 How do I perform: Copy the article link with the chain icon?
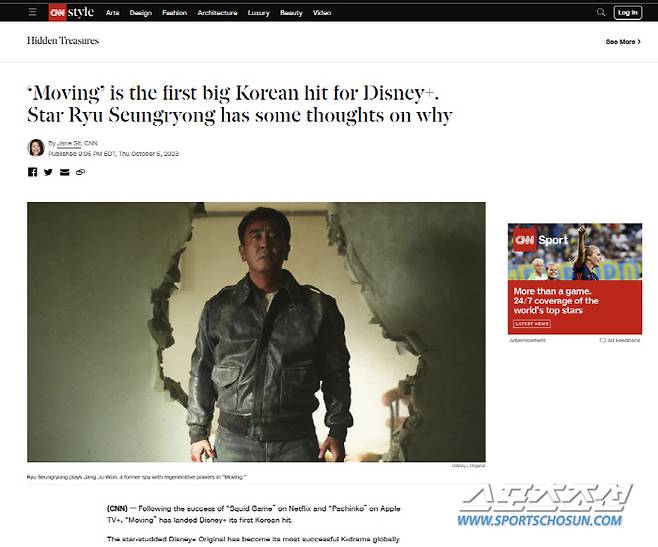coord(80,172)
